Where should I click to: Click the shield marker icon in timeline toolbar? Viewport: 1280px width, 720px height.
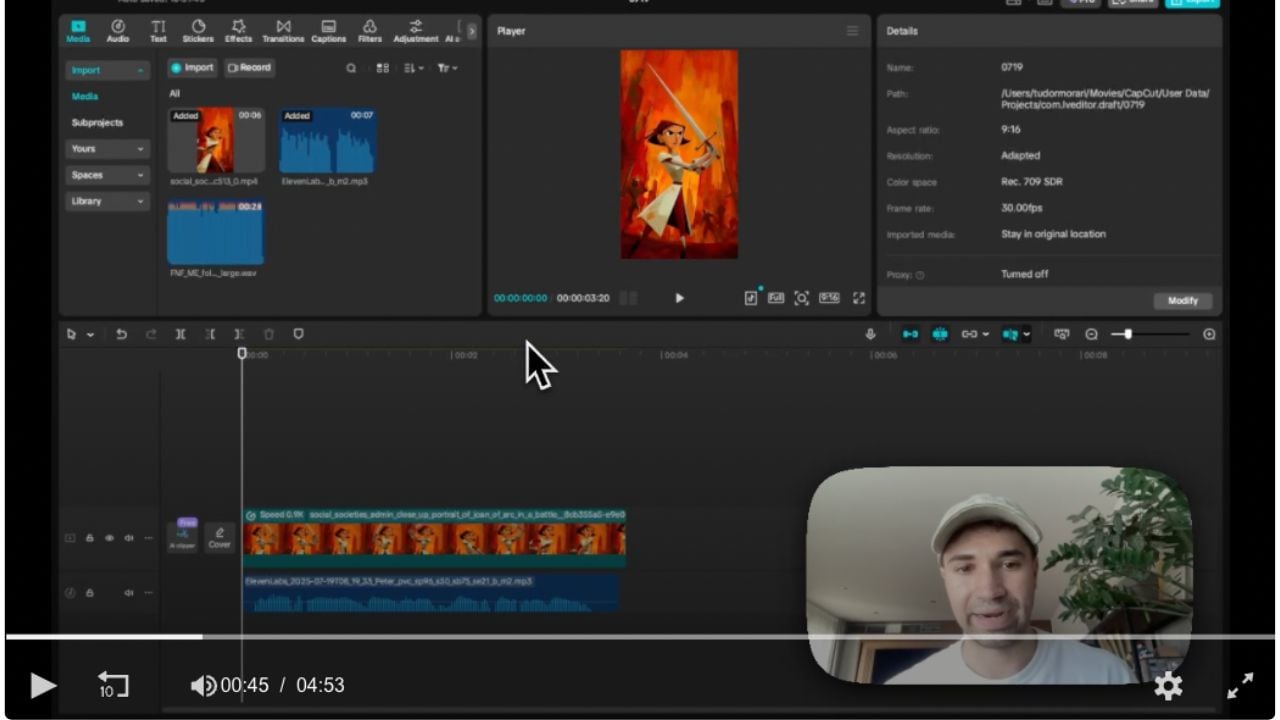tap(298, 334)
